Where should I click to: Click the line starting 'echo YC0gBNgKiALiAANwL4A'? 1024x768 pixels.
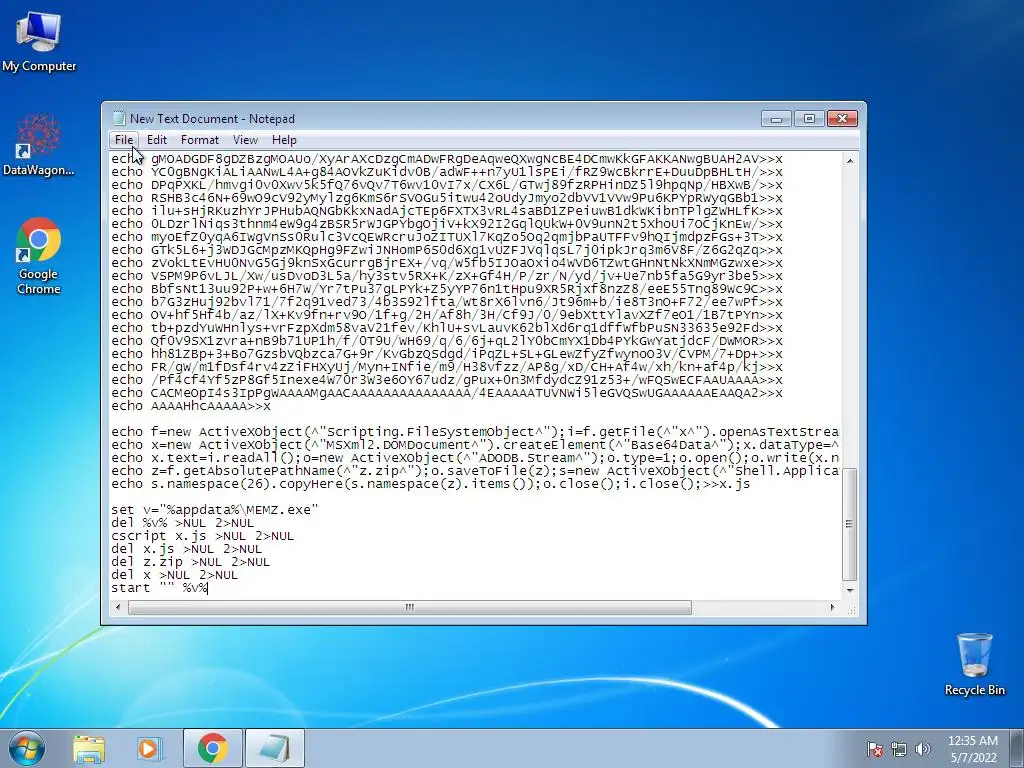click(x=447, y=172)
